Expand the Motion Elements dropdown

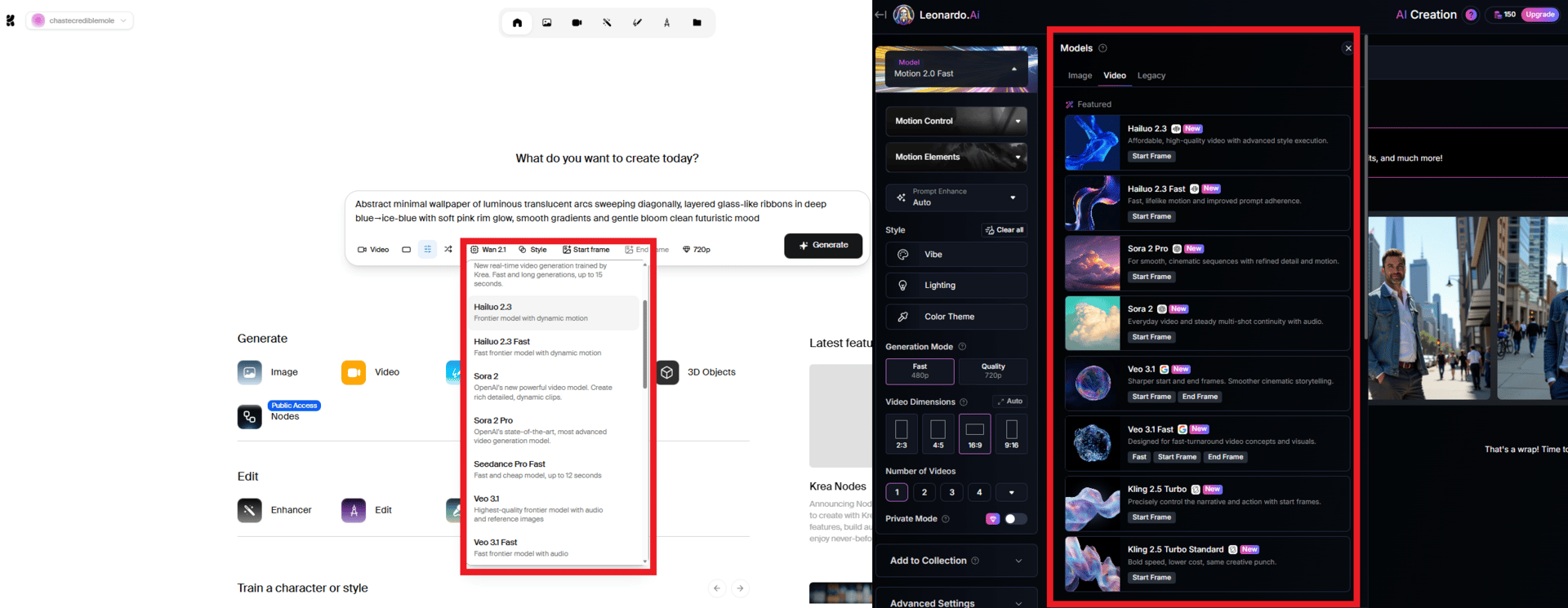click(956, 157)
